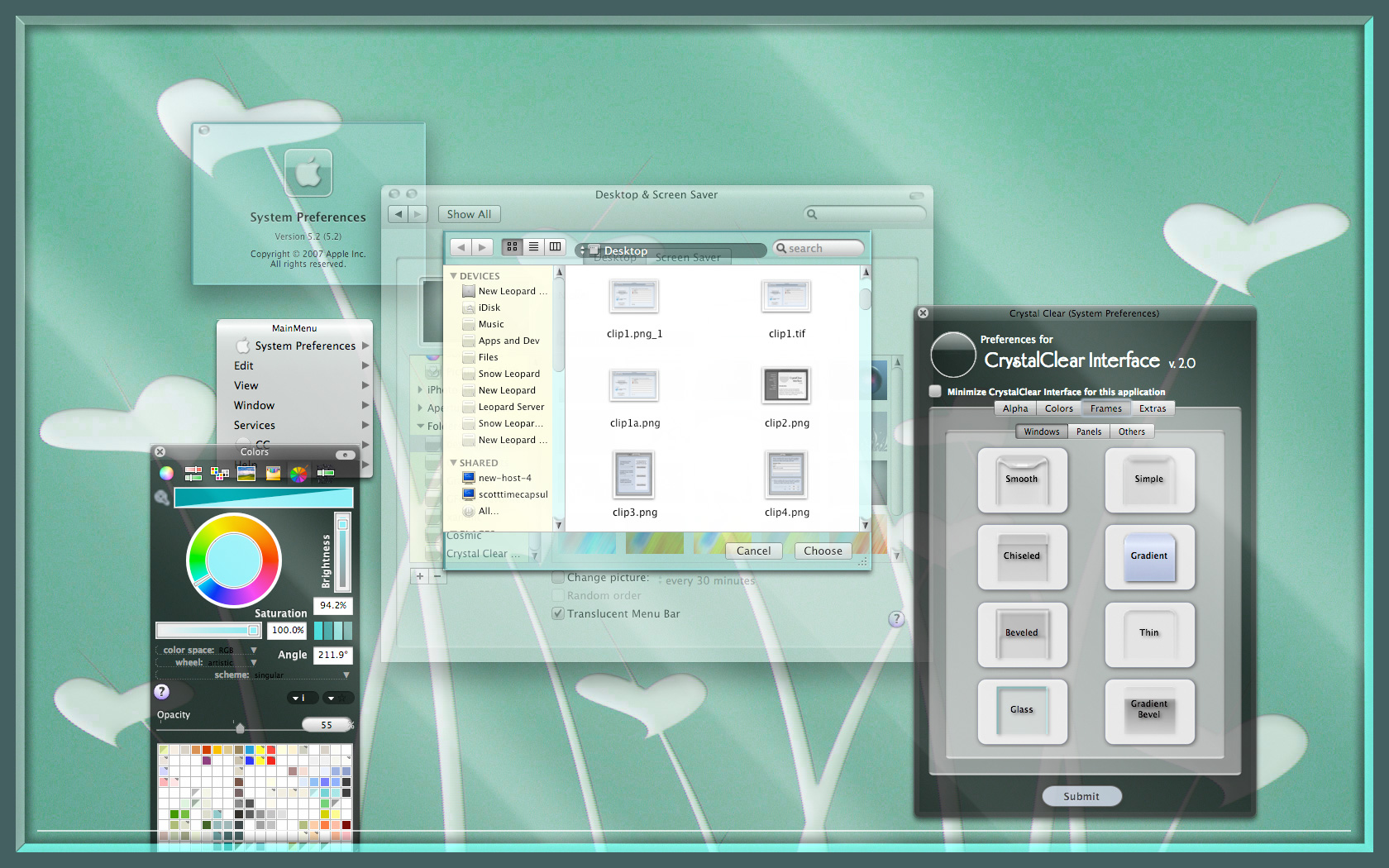Choose the Smooth window frame style
The image size is (1389, 868).
(x=1023, y=480)
